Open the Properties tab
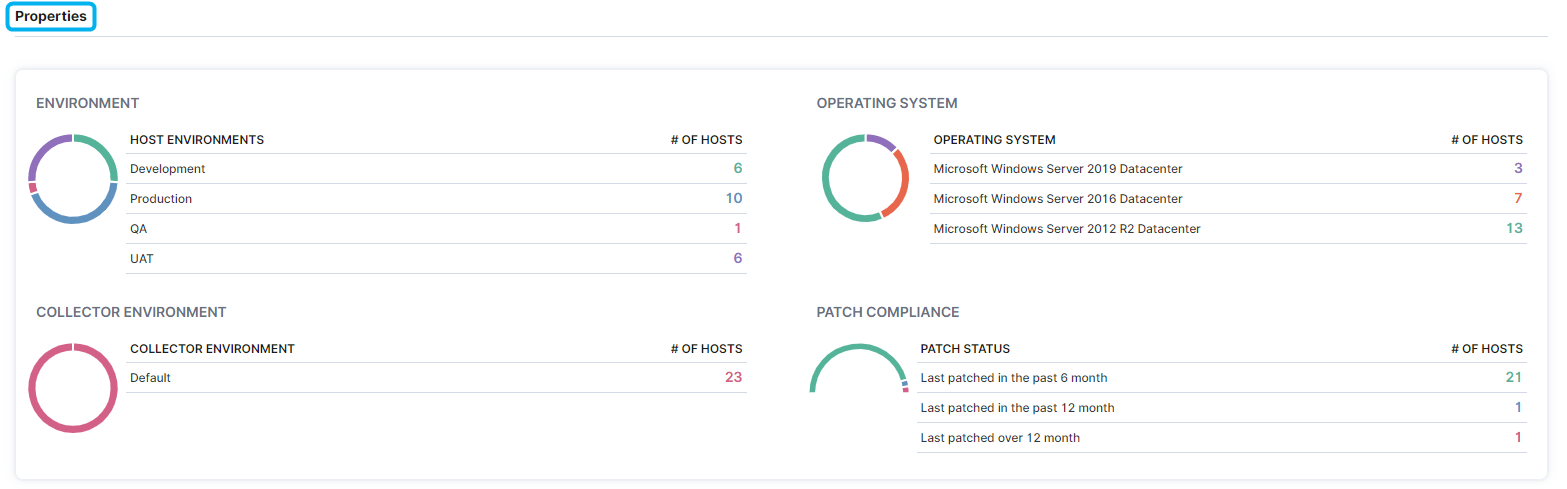Image resolution: width=1567 pixels, height=489 pixels. click(x=51, y=17)
